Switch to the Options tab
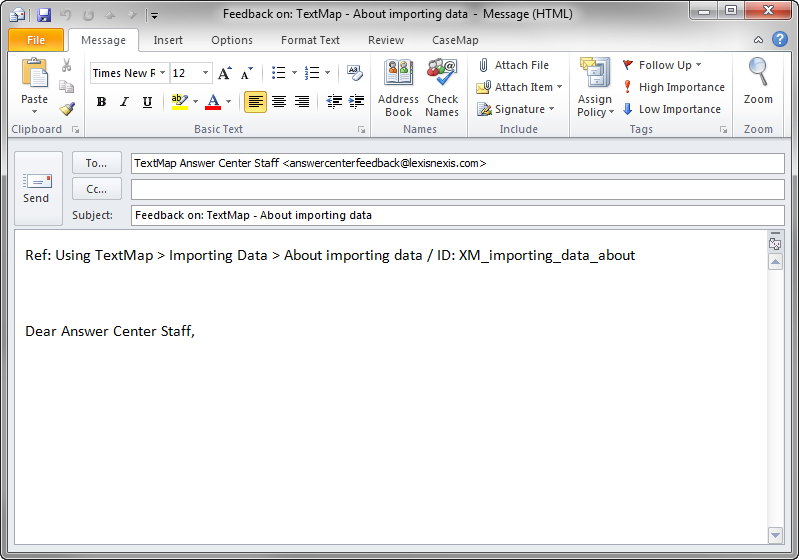The image size is (799, 560). [232, 40]
